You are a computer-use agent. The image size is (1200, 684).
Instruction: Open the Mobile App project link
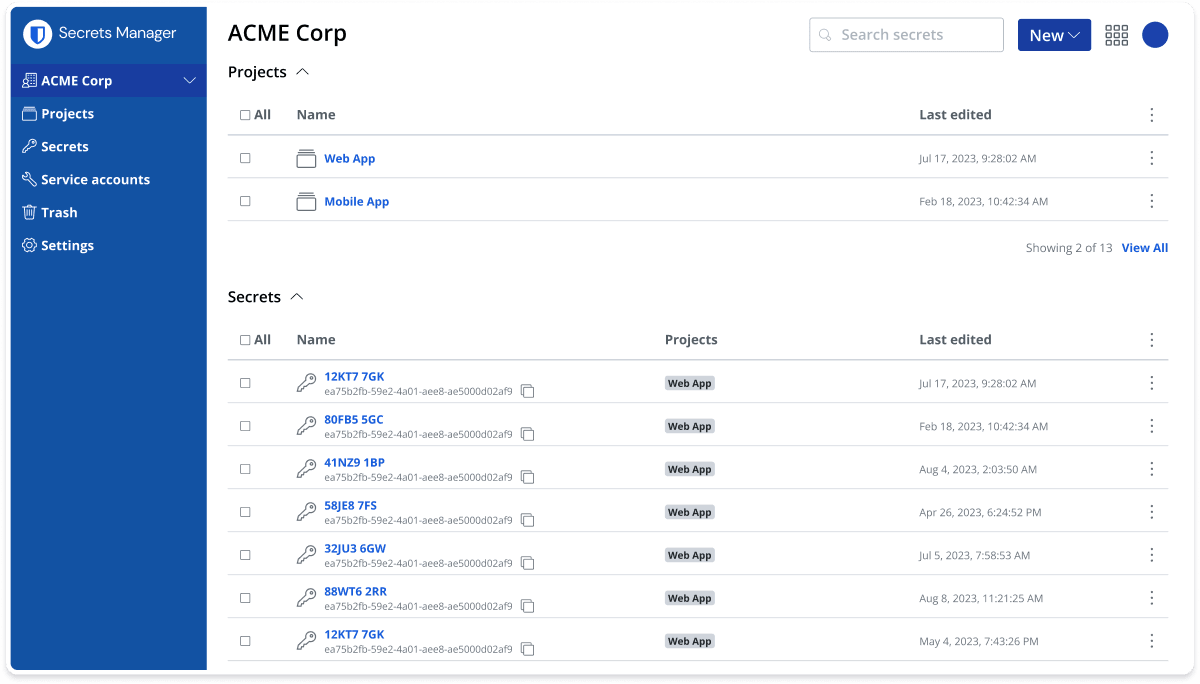356,201
